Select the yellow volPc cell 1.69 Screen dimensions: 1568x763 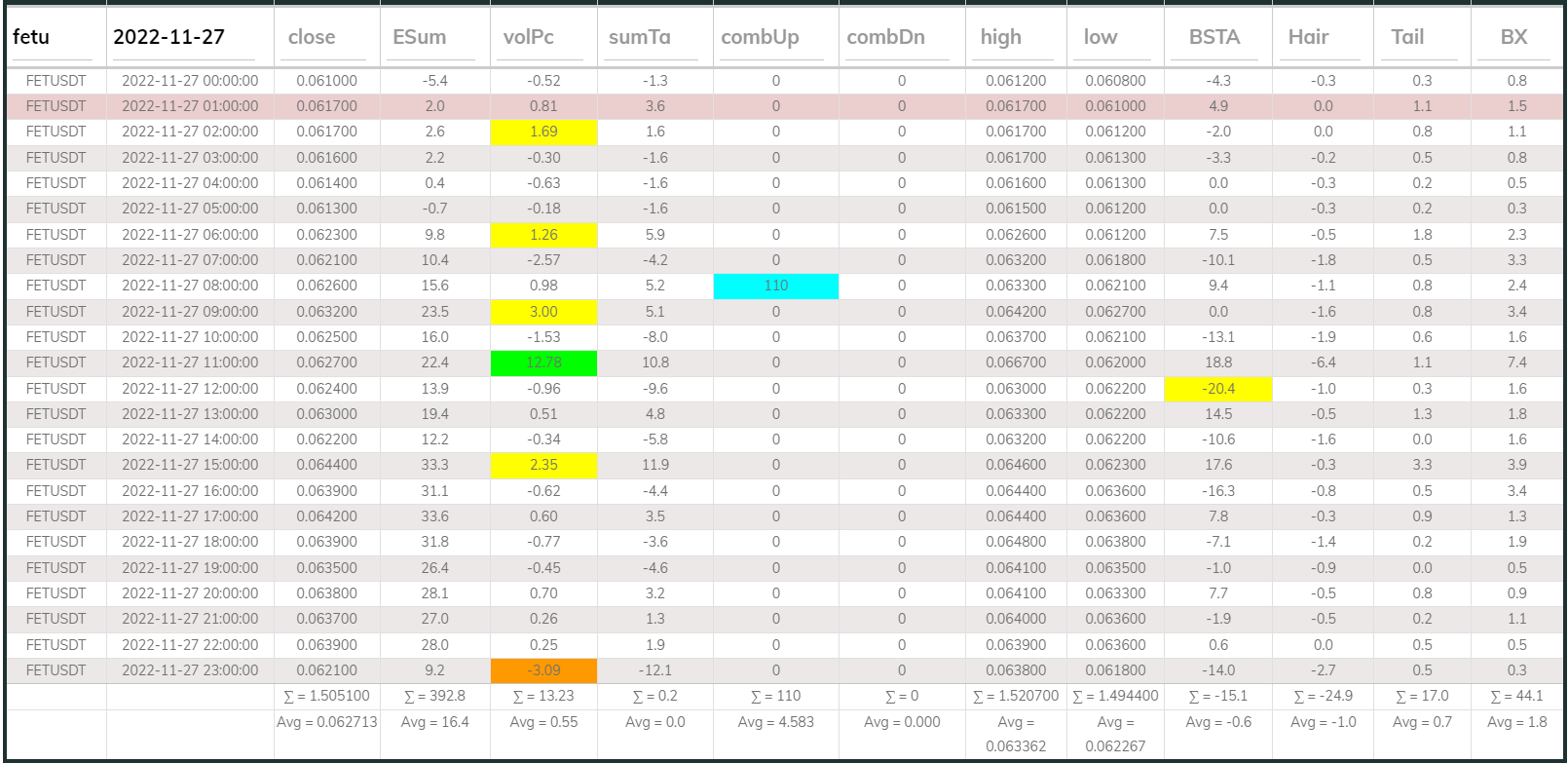(x=543, y=132)
